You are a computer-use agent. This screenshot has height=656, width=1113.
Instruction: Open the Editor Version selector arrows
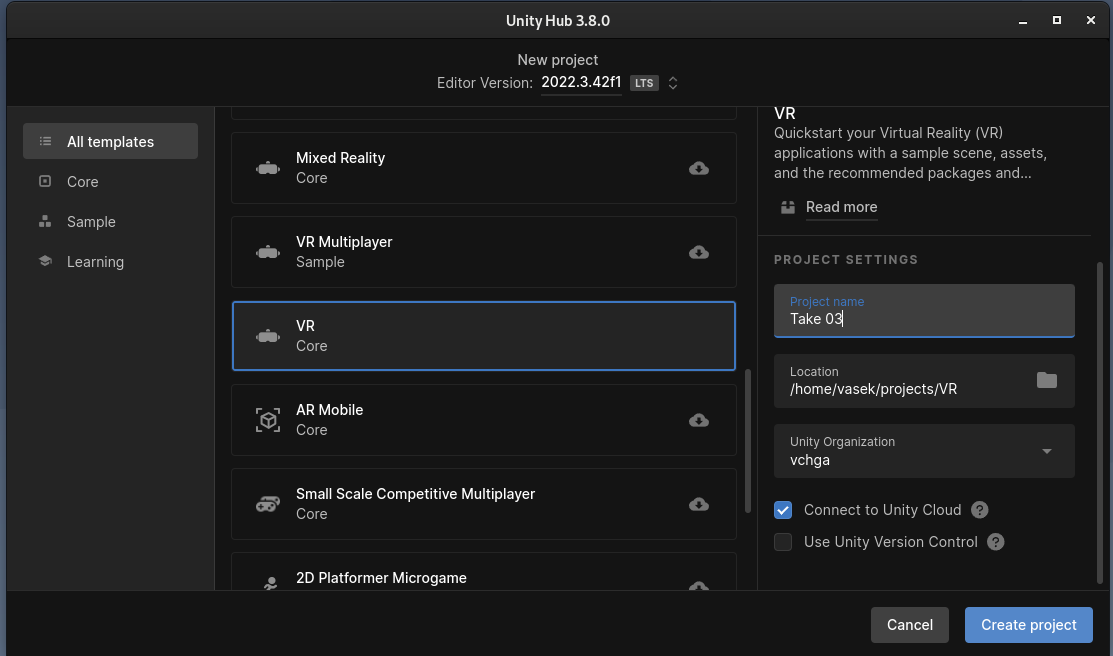point(673,83)
